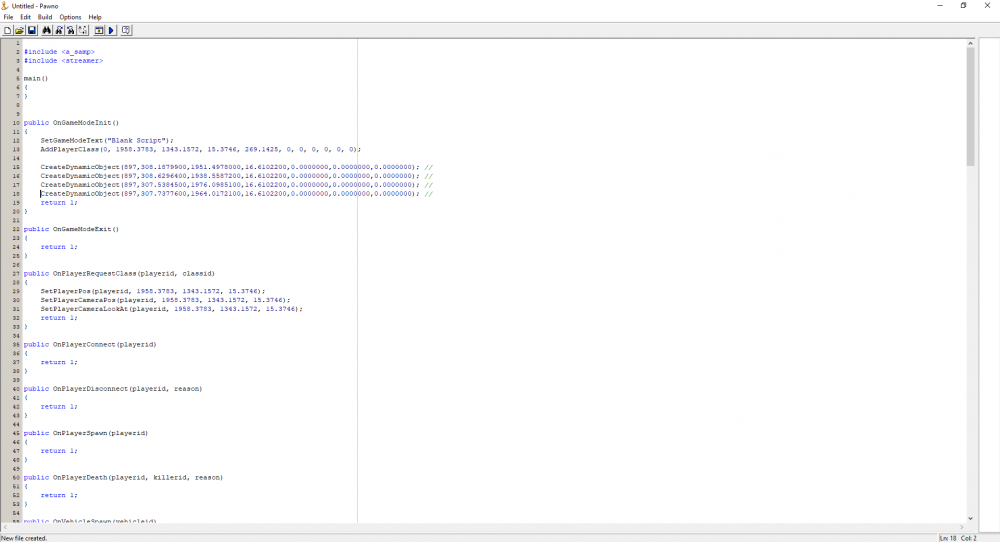1000x542 pixels.
Task: Compile the script using the window icon
Action: click(x=99, y=30)
